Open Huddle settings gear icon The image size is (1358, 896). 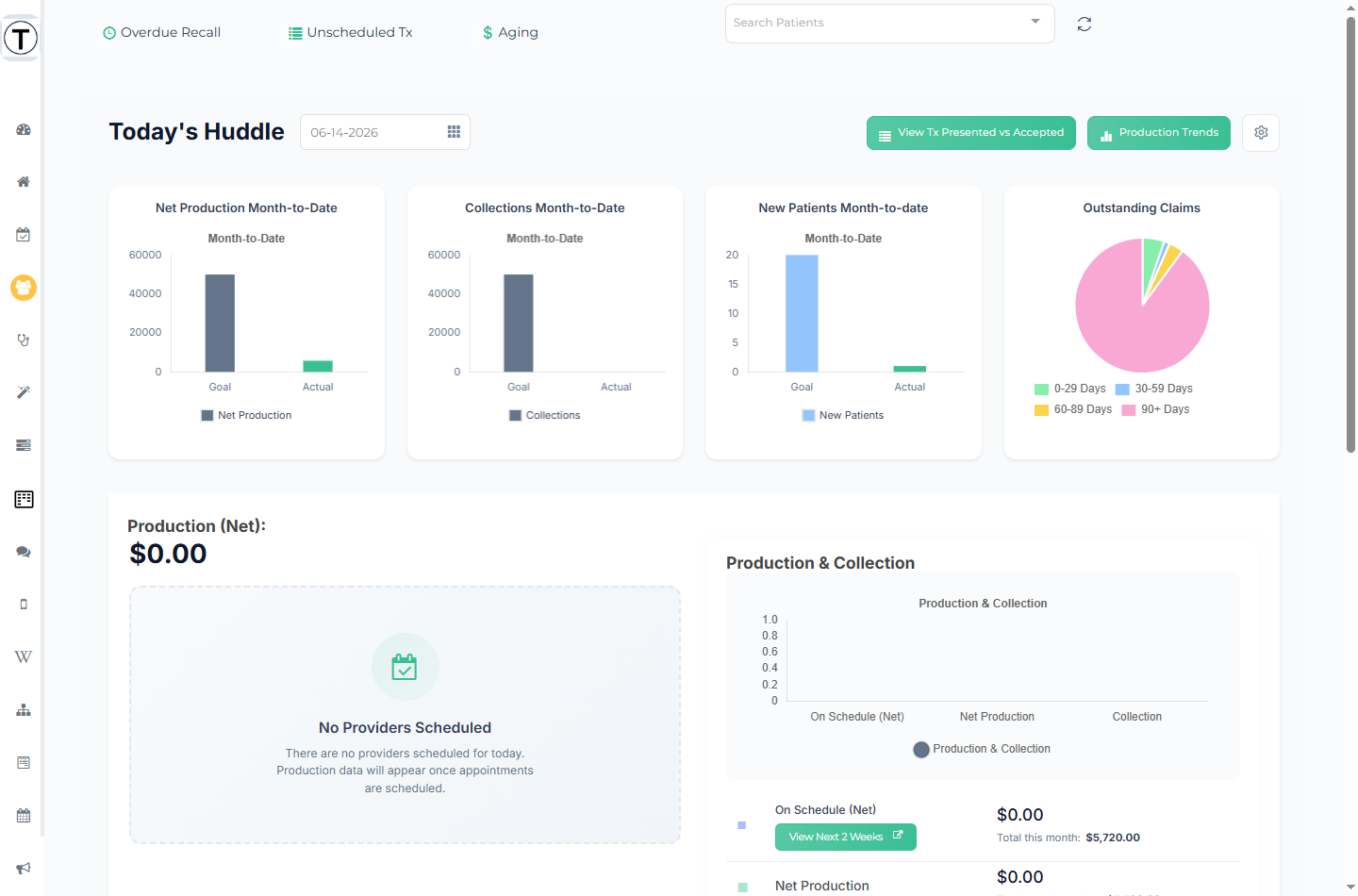pos(1261,133)
